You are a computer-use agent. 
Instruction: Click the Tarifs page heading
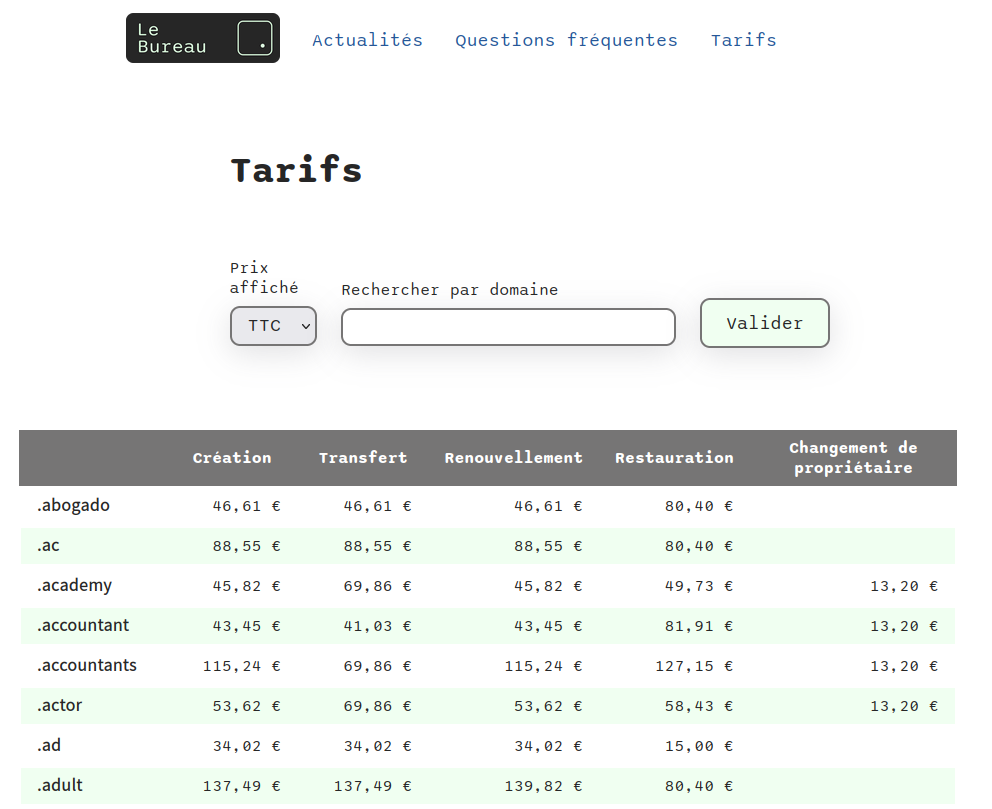pyautogui.click(x=296, y=170)
